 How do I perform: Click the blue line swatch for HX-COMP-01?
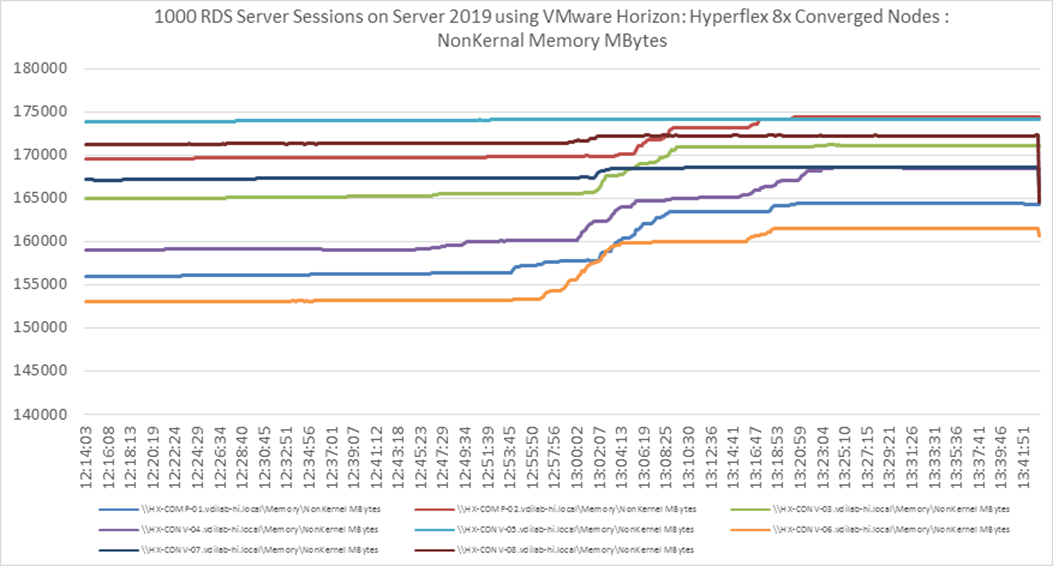tap(119, 510)
